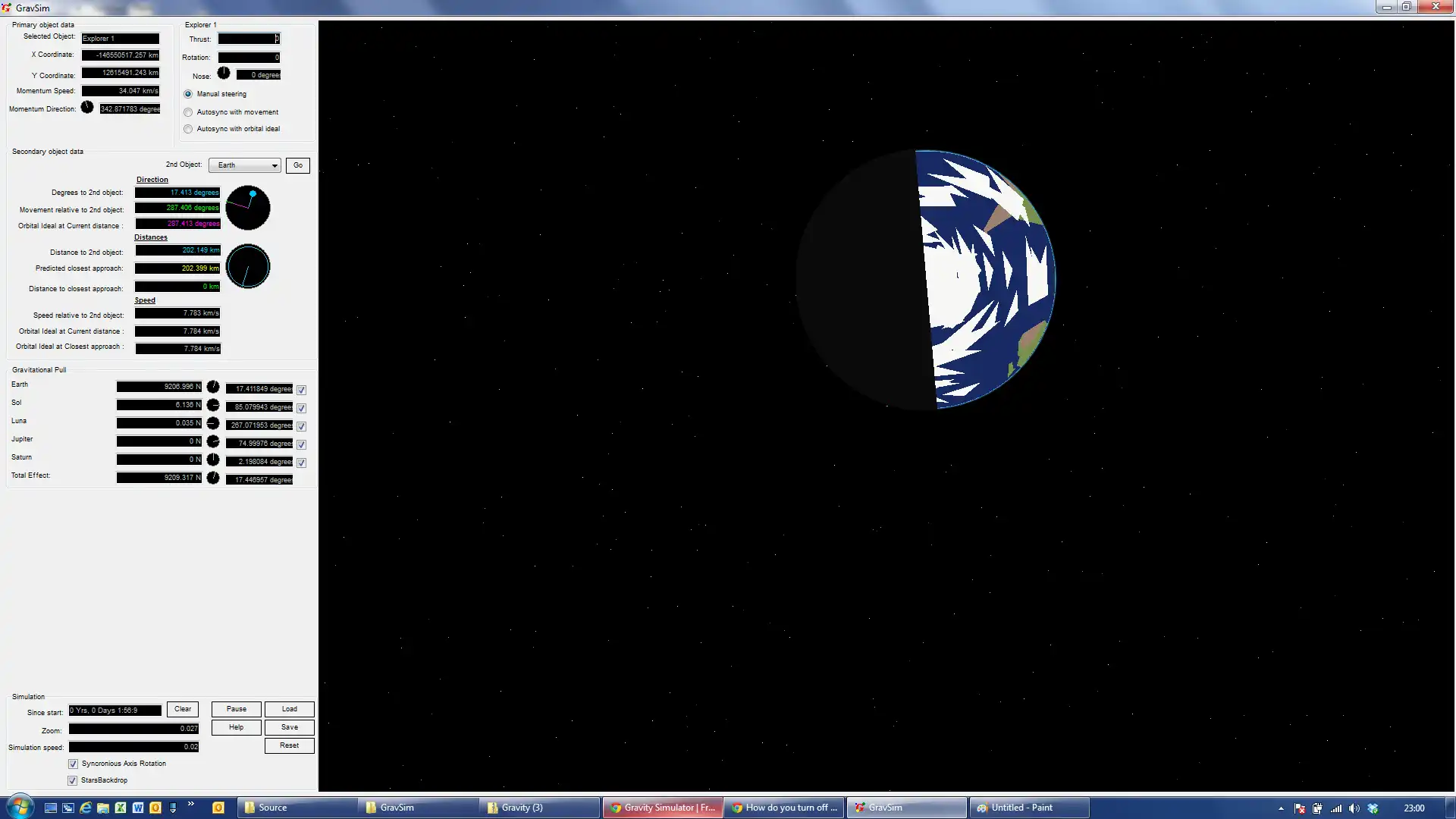Click the Load simulation option
Image resolution: width=1456 pixels, height=819 pixels.
289,709
